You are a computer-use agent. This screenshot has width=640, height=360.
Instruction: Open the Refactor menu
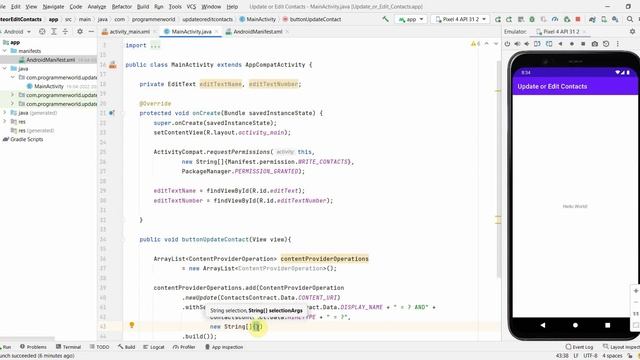point(122,7)
